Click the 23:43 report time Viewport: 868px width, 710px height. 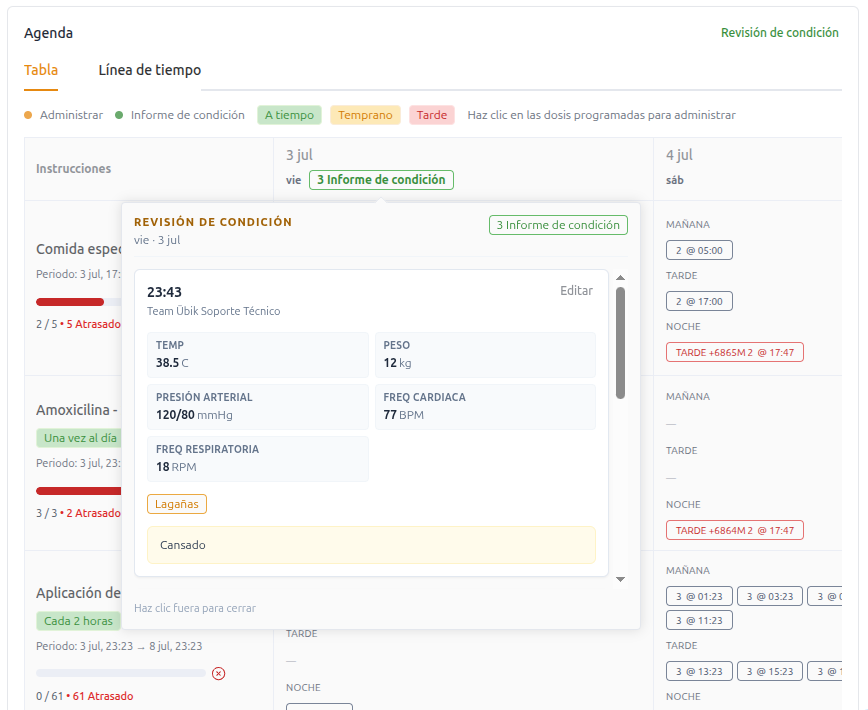point(164,292)
